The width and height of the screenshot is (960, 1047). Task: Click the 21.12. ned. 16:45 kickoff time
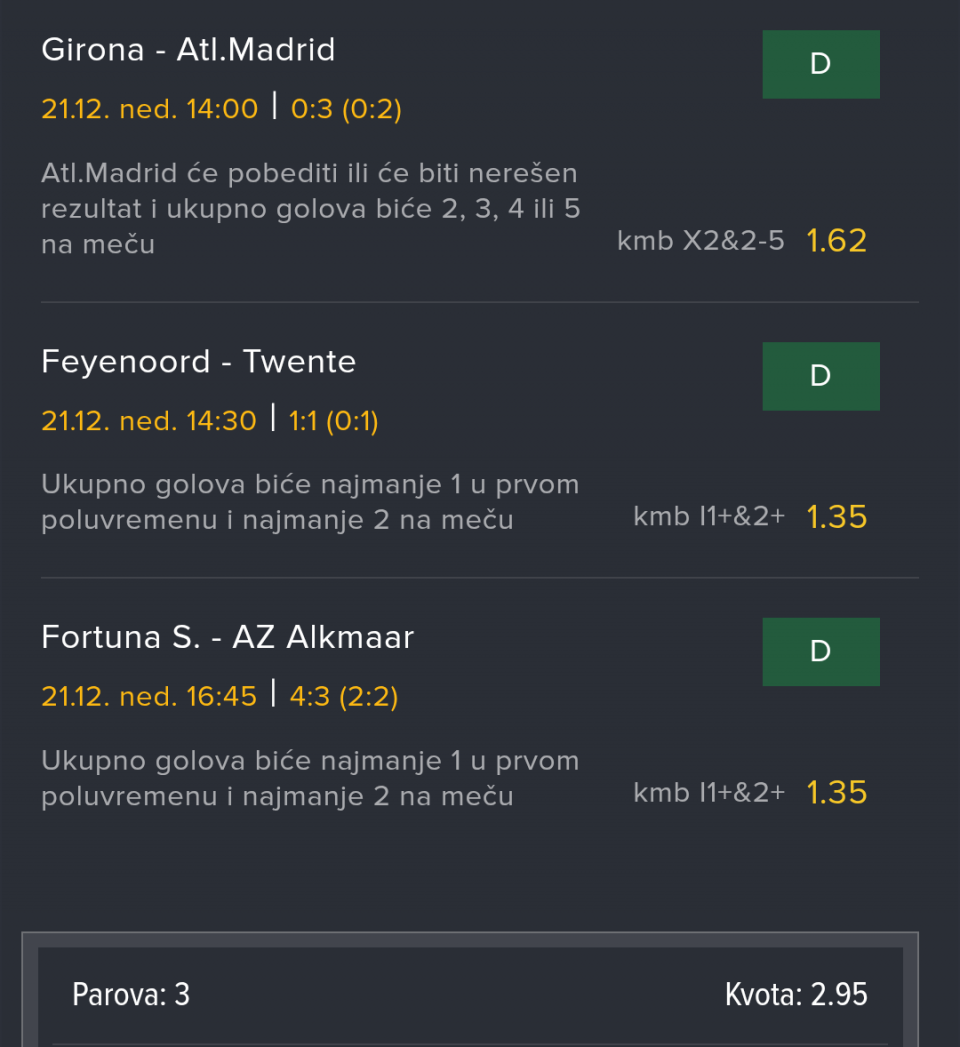(149, 697)
